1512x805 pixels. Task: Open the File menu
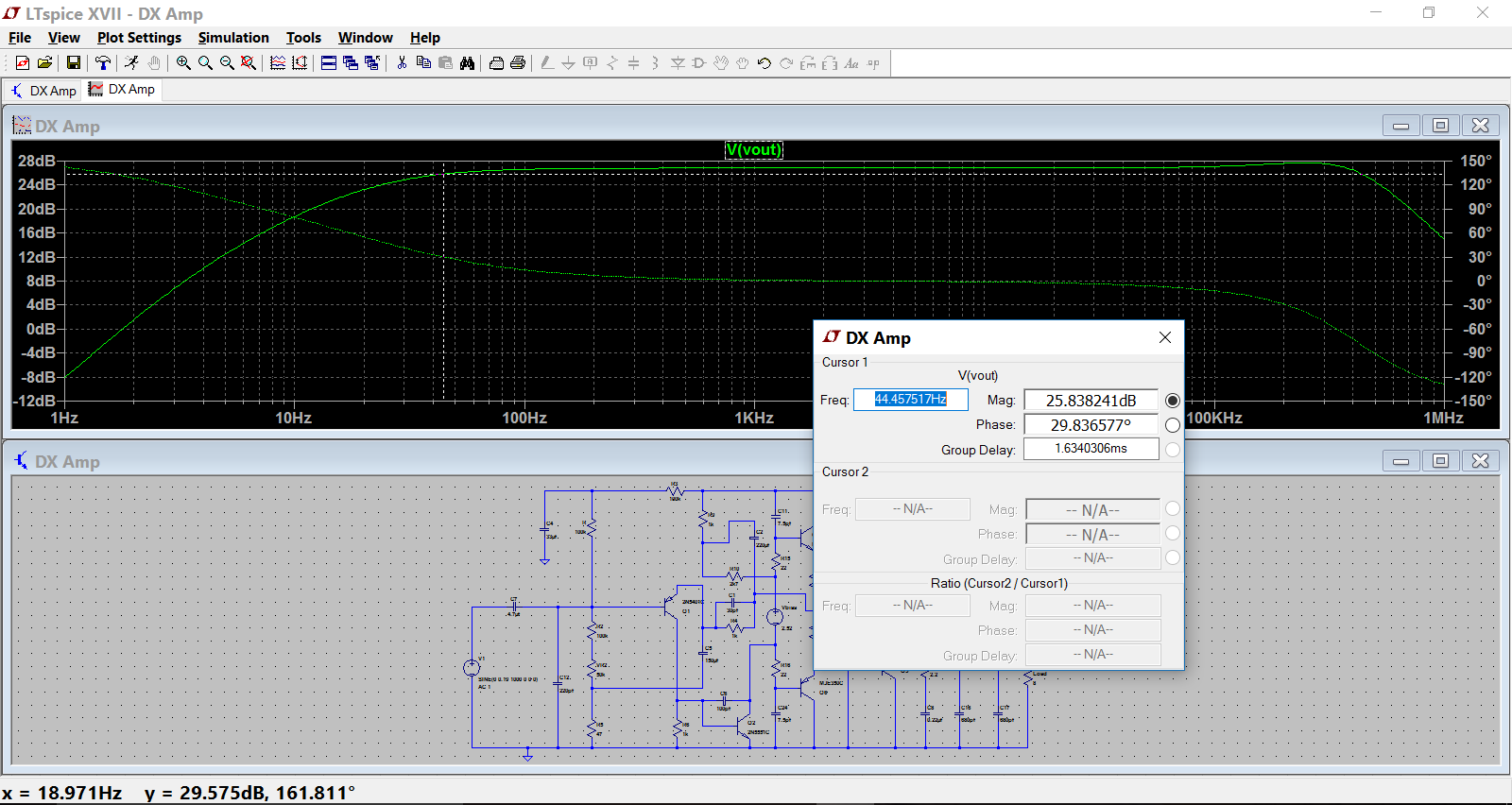click(20, 38)
